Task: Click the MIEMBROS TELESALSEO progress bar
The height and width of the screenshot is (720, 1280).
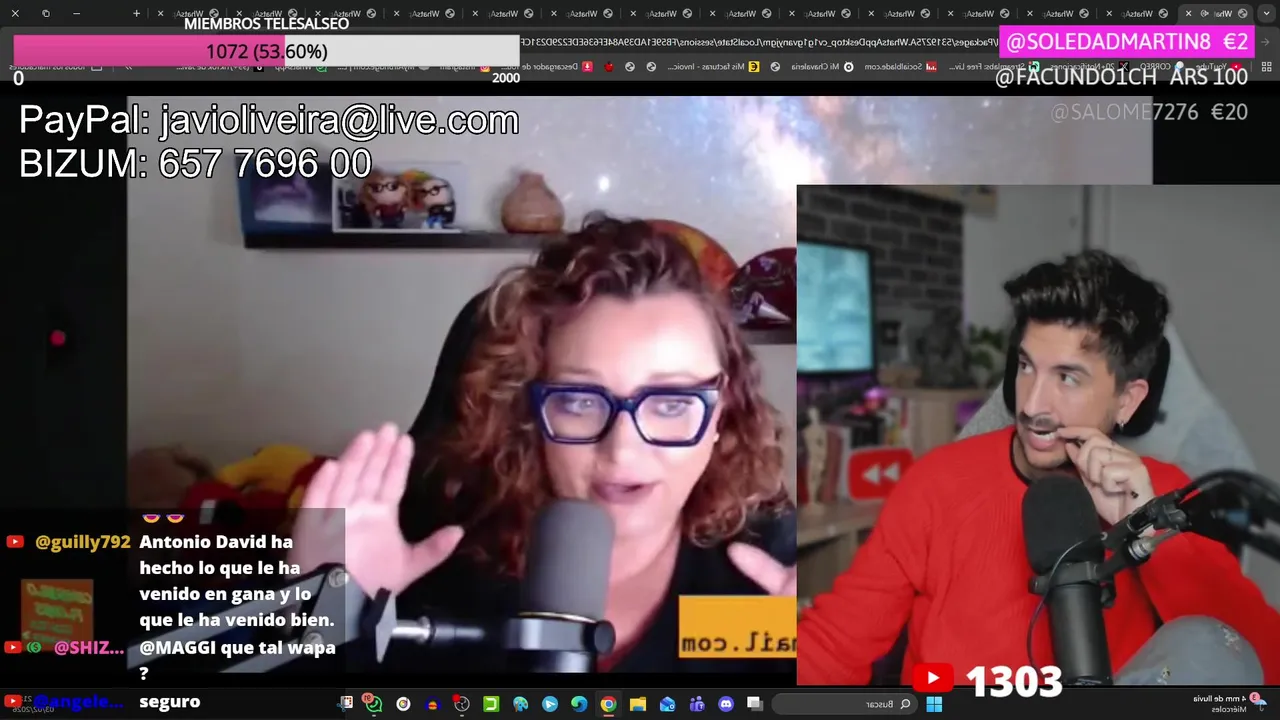Action: tap(266, 51)
